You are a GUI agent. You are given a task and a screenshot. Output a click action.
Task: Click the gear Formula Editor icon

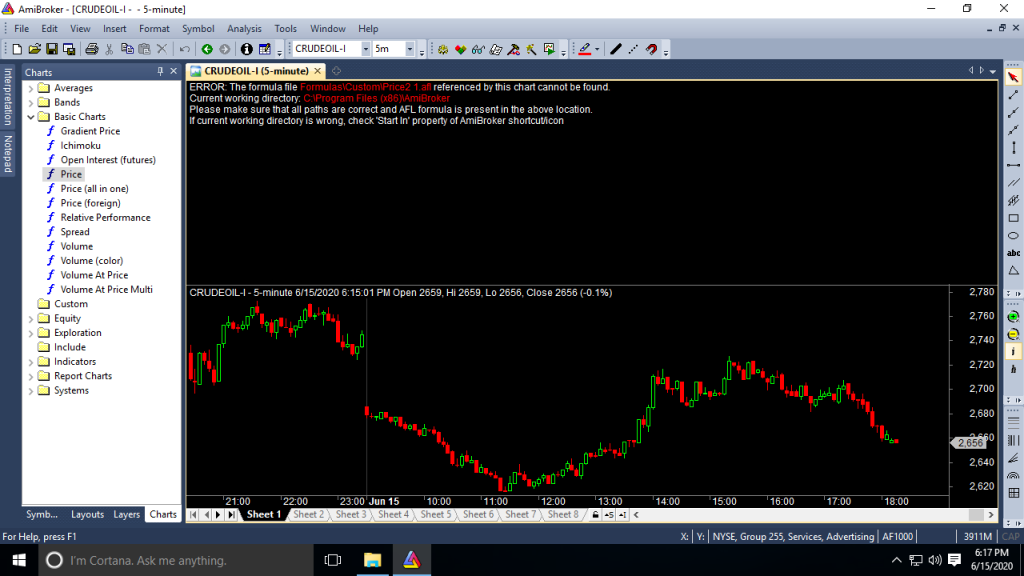443,49
